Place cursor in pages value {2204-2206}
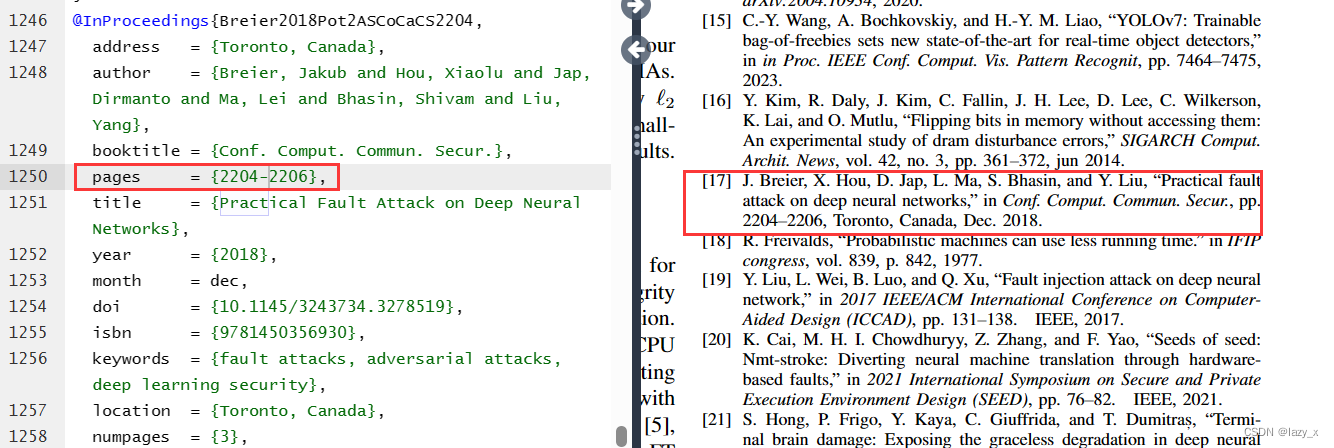The width and height of the screenshot is (1334, 448). (x=265, y=176)
